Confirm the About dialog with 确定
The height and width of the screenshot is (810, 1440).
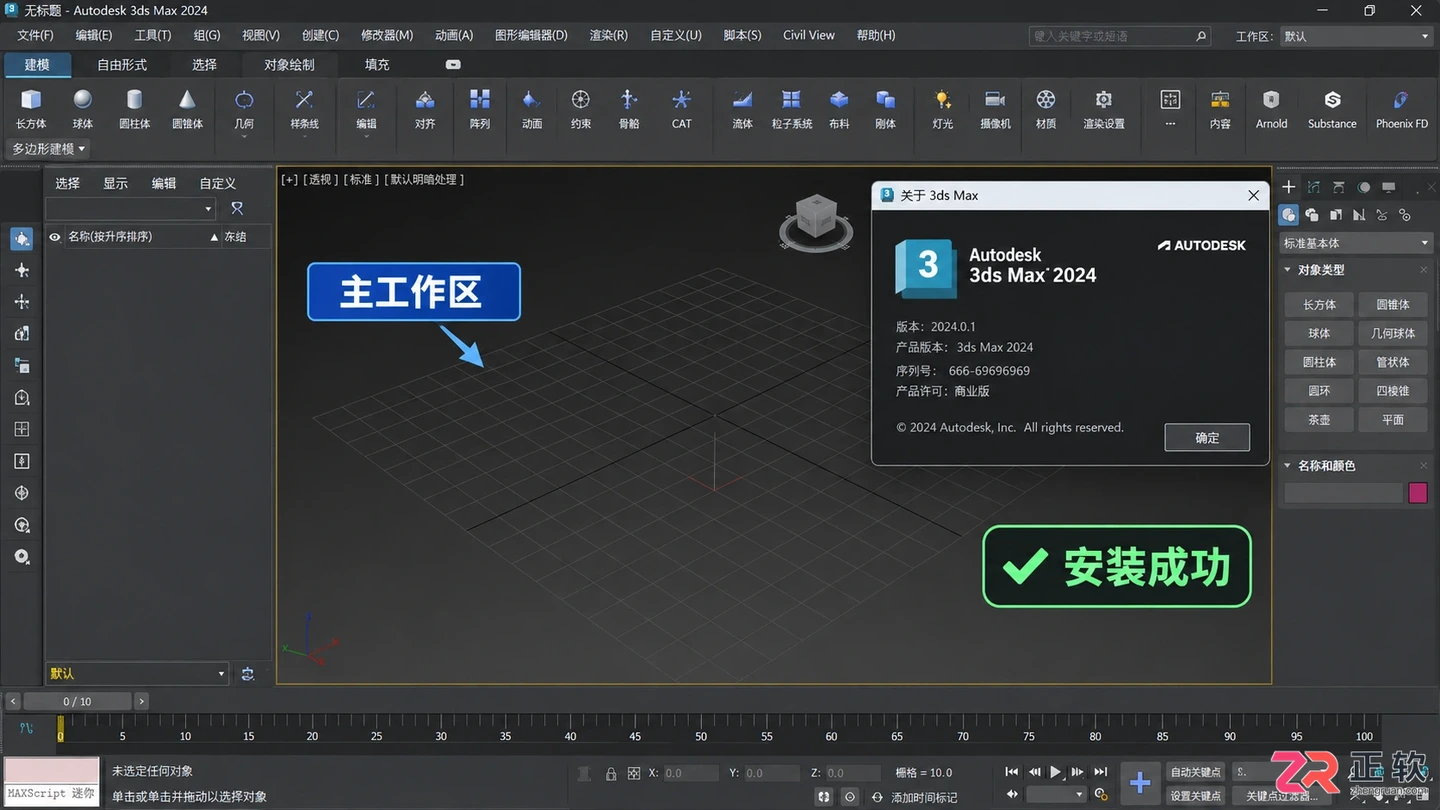[x=1207, y=437]
